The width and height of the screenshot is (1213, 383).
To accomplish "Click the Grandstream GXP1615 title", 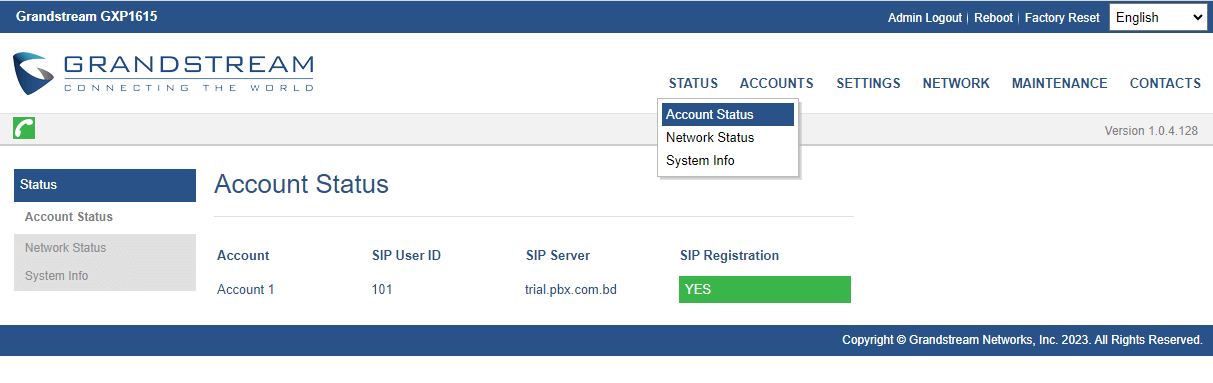I will pos(86,17).
